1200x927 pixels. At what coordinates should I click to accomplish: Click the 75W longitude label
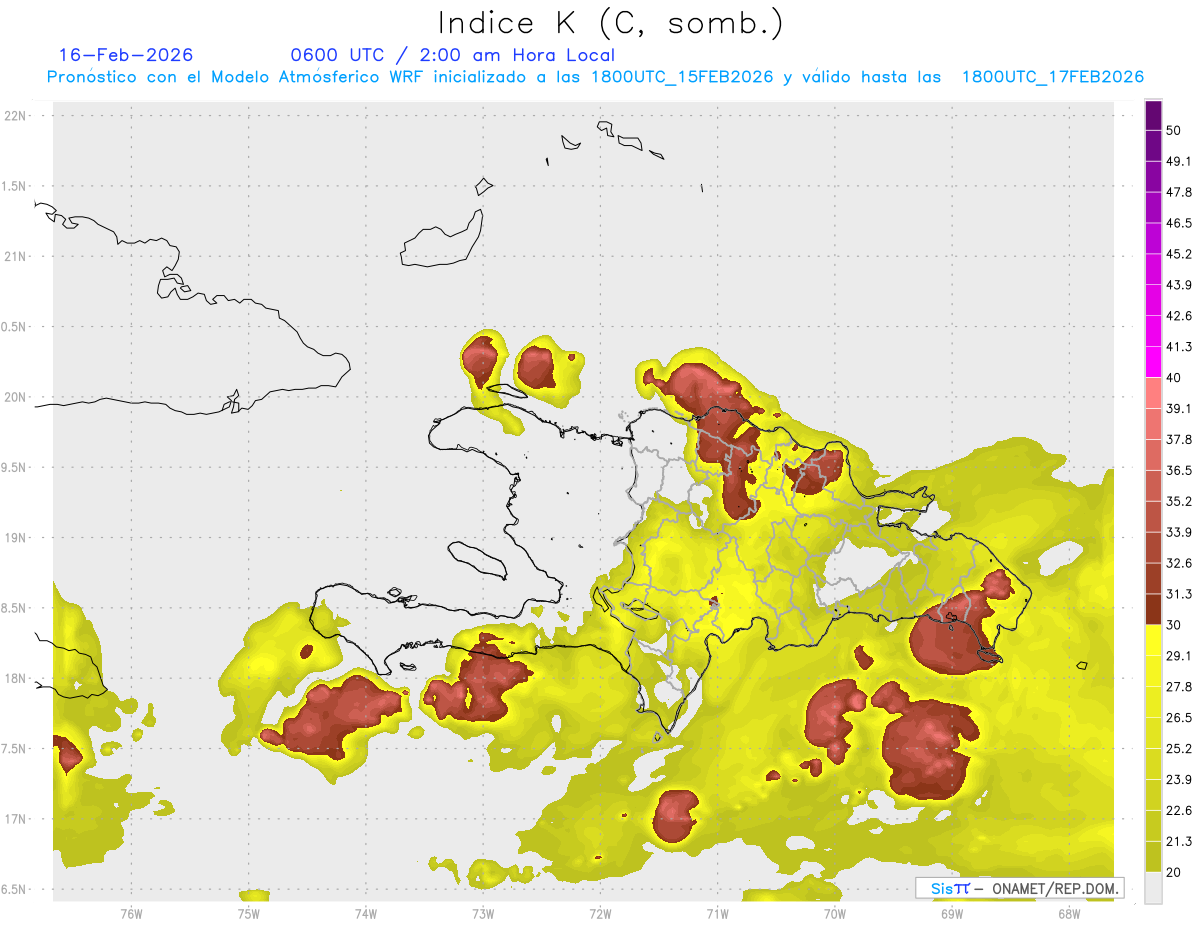(249, 913)
